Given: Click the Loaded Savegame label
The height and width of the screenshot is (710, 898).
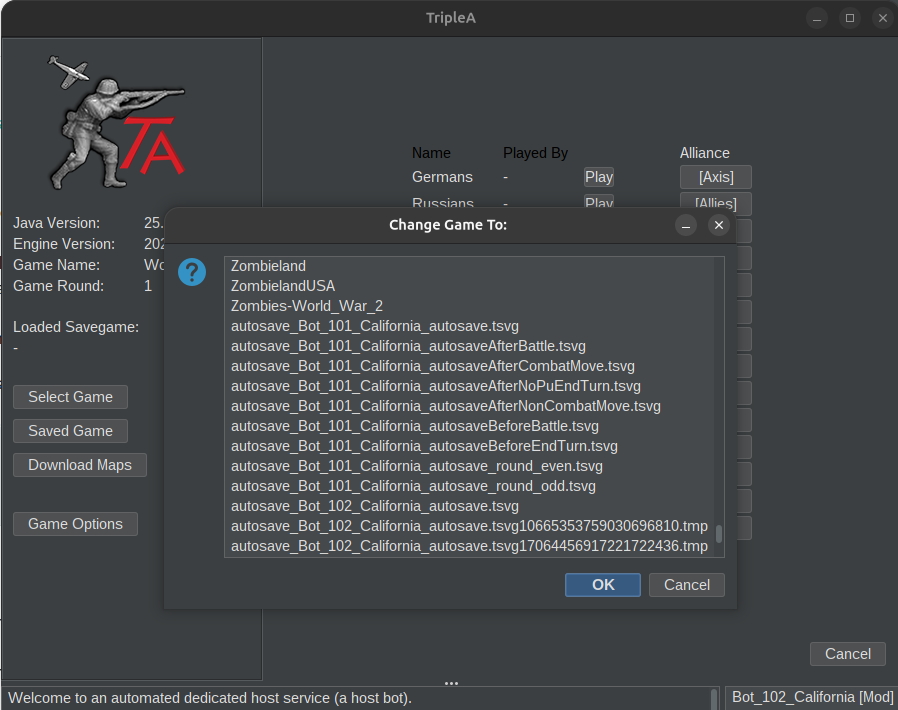Looking at the screenshot, I should (x=76, y=327).
